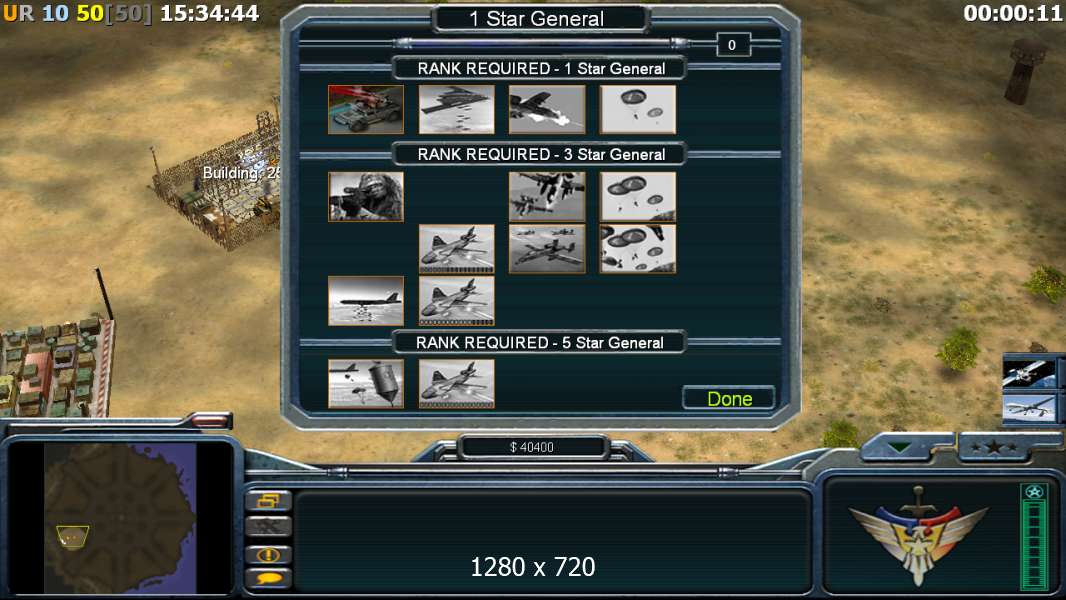The width and height of the screenshot is (1066, 600).
Task: Click the minimap radar view
Action: tap(120, 518)
